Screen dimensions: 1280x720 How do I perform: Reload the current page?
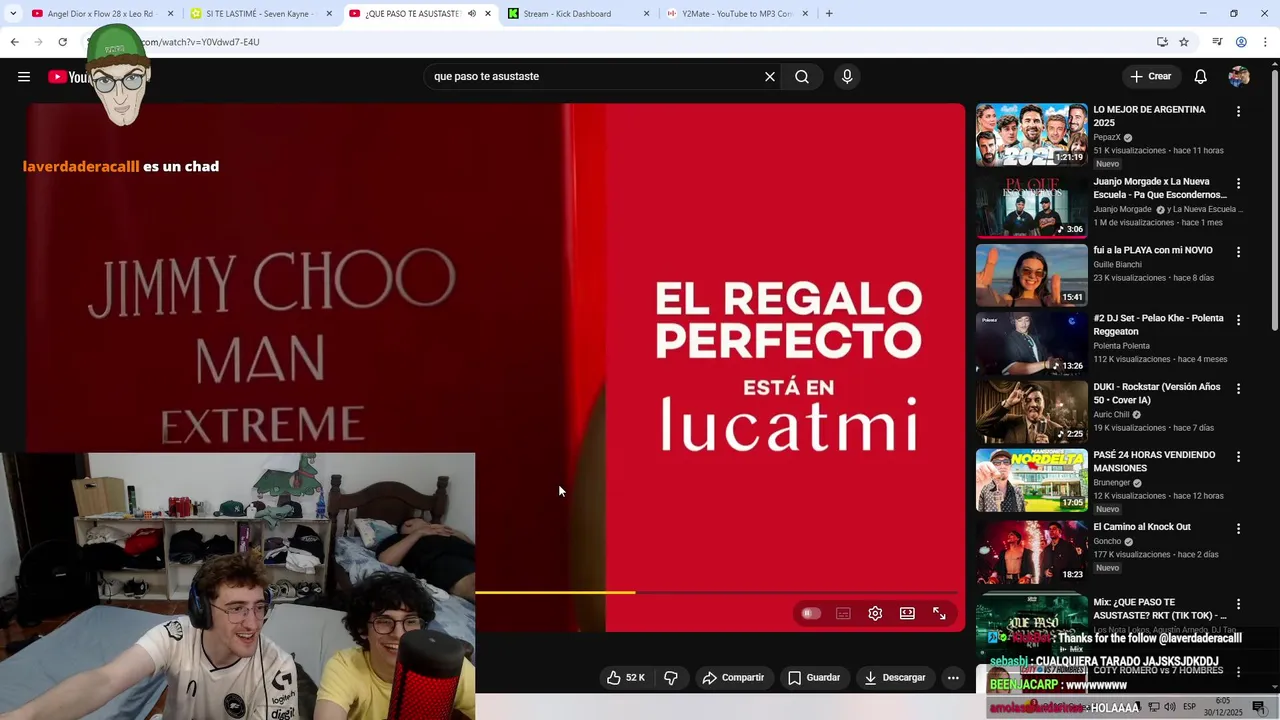62,42
